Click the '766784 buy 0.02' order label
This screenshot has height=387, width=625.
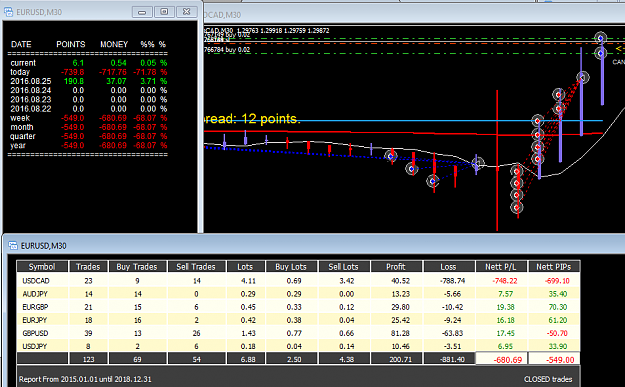point(227,49)
